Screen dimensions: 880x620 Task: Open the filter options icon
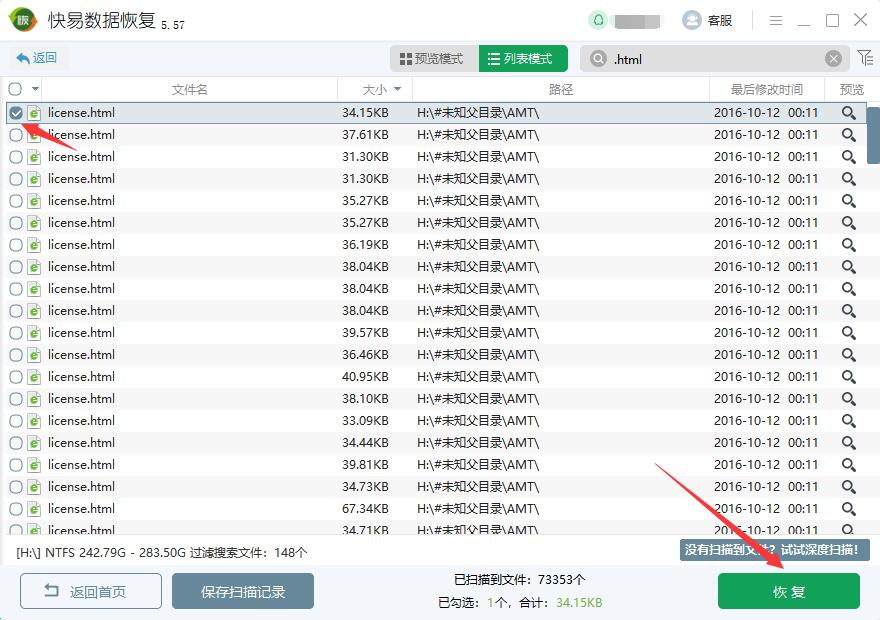[x=865, y=57]
